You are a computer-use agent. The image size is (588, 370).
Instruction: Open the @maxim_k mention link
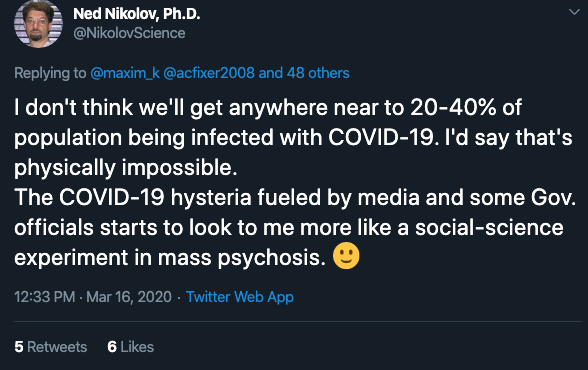tap(125, 73)
